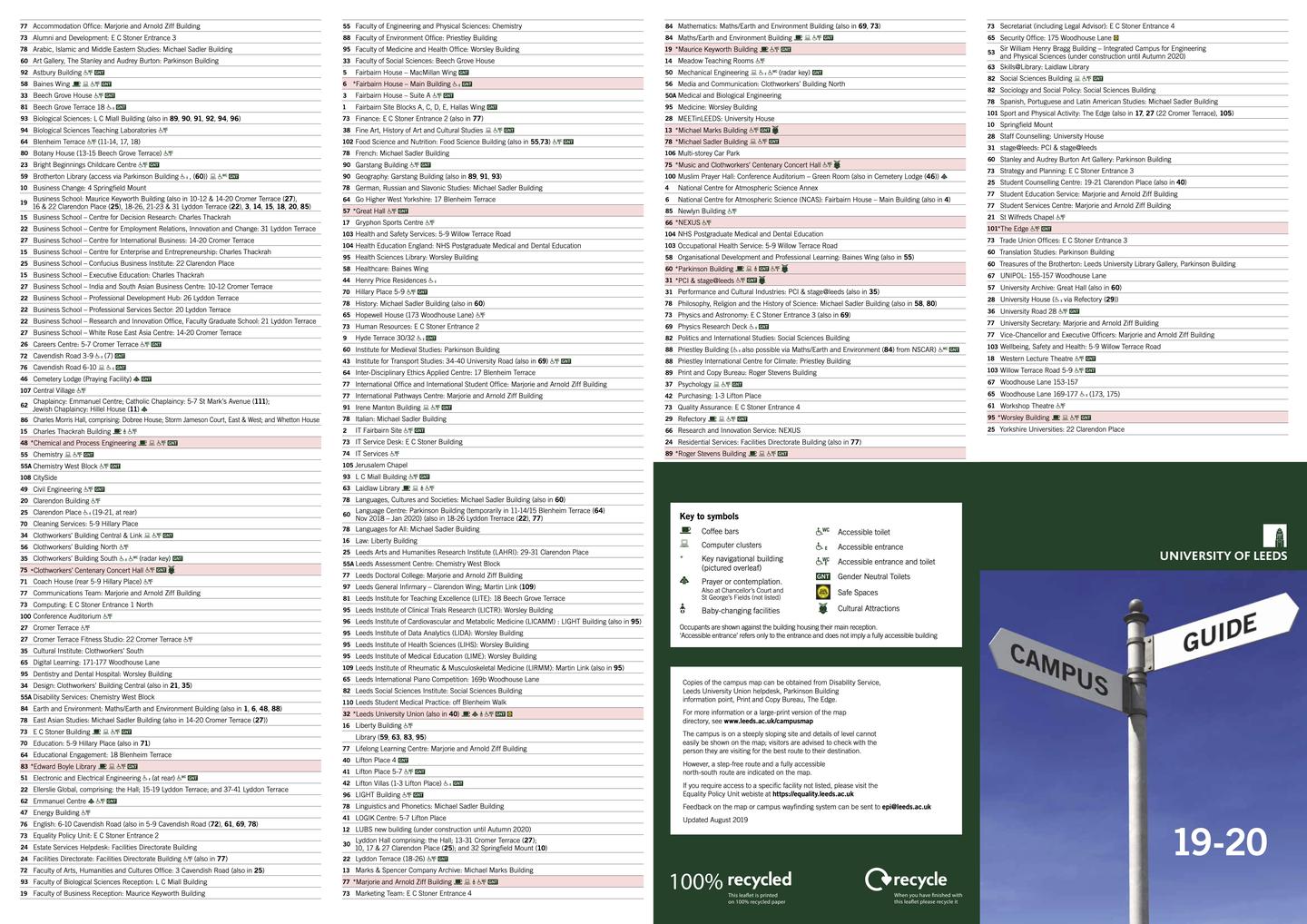Select the '*The Edge' highlighted row
Screen dimensions: 1307x924
click(1136, 229)
